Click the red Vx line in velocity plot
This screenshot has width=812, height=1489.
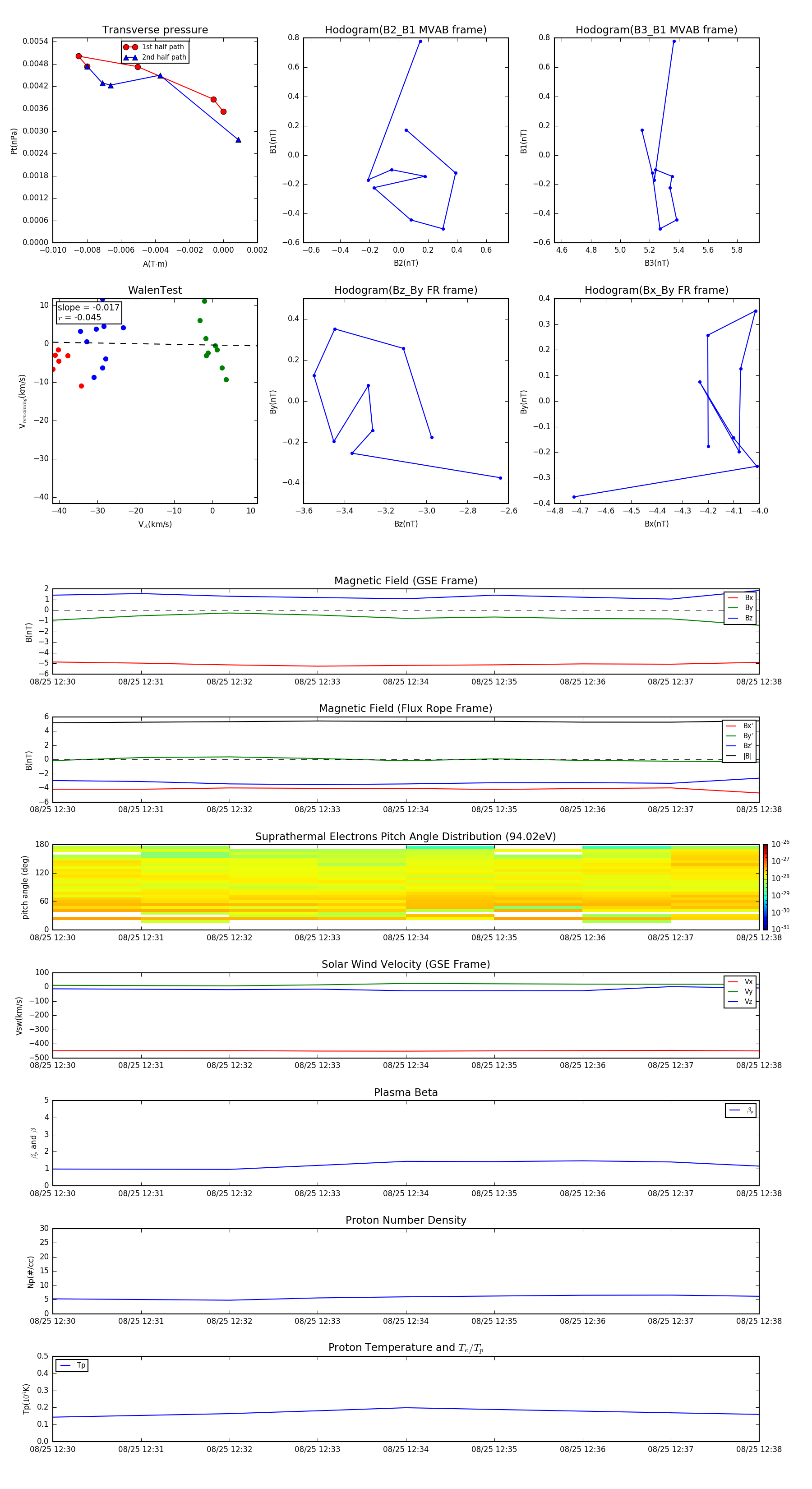406,1051
